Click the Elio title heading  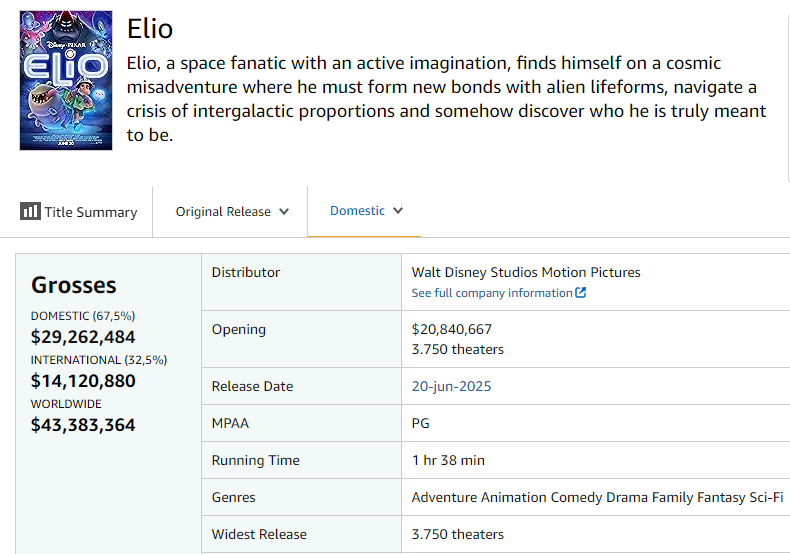(150, 28)
